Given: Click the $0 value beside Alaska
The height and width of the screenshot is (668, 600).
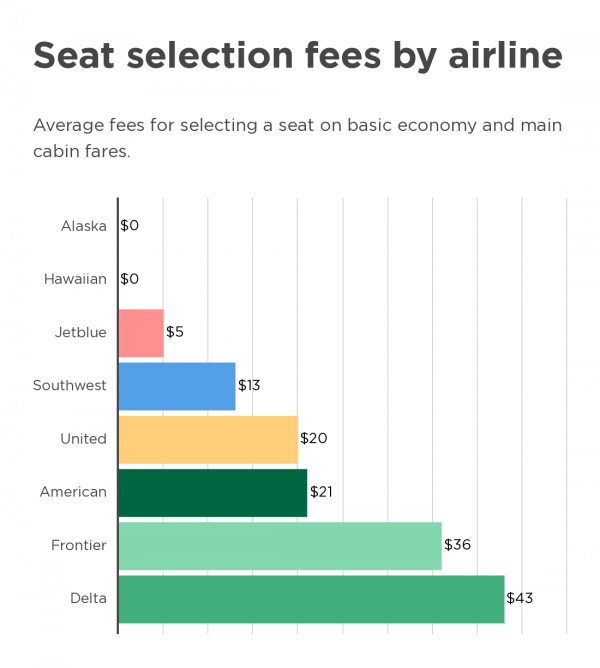Looking at the screenshot, I should (x=130, y=226).
